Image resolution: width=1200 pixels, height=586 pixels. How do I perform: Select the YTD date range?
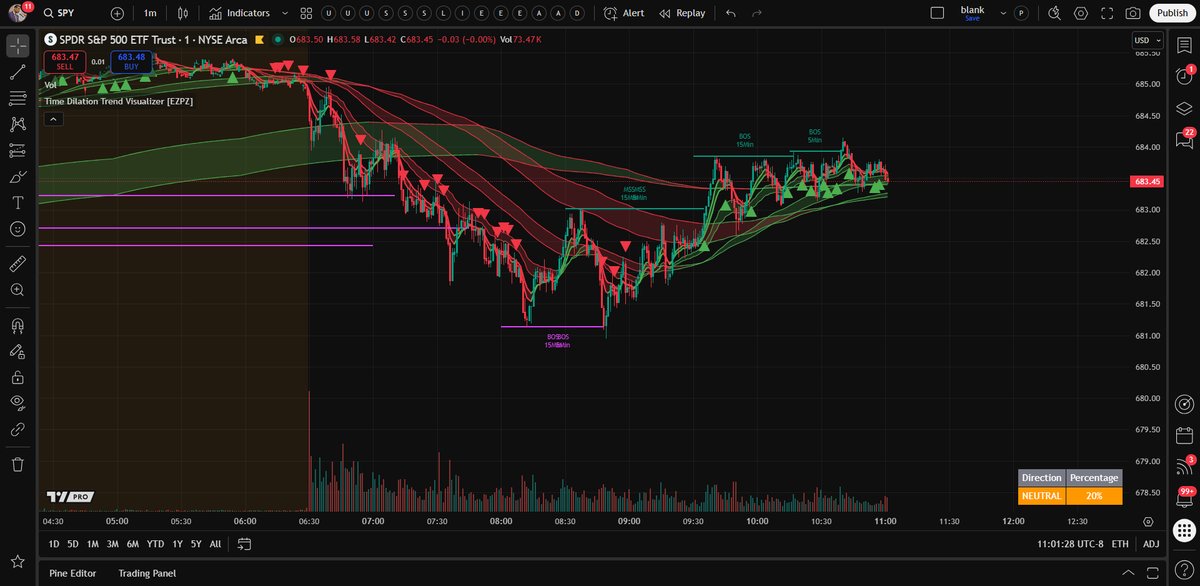click(x=155, y=544)
